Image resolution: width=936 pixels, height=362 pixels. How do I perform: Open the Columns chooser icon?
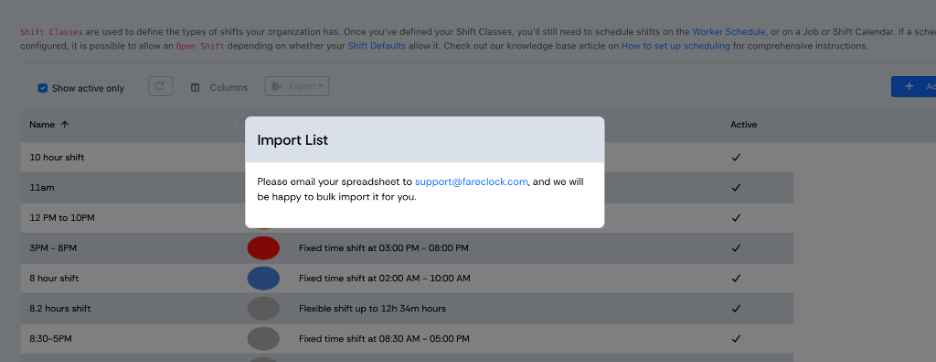195,87
